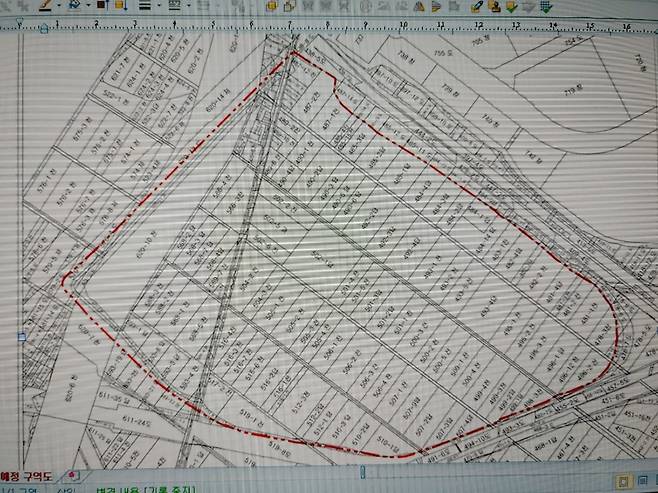Click the green down arrow toolbar icon
The width and height of the screenshot is (658, 493).
pos(509,5)
